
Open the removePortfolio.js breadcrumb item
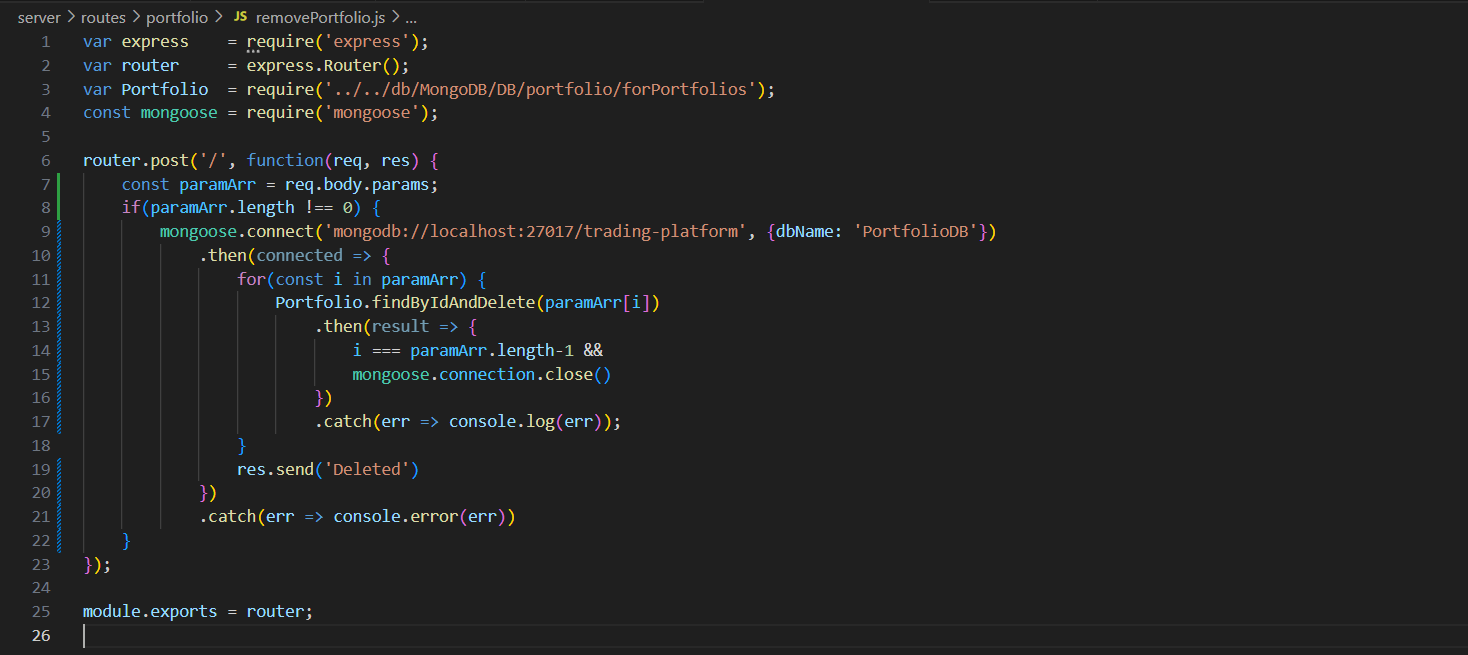(x=320, y=18)
